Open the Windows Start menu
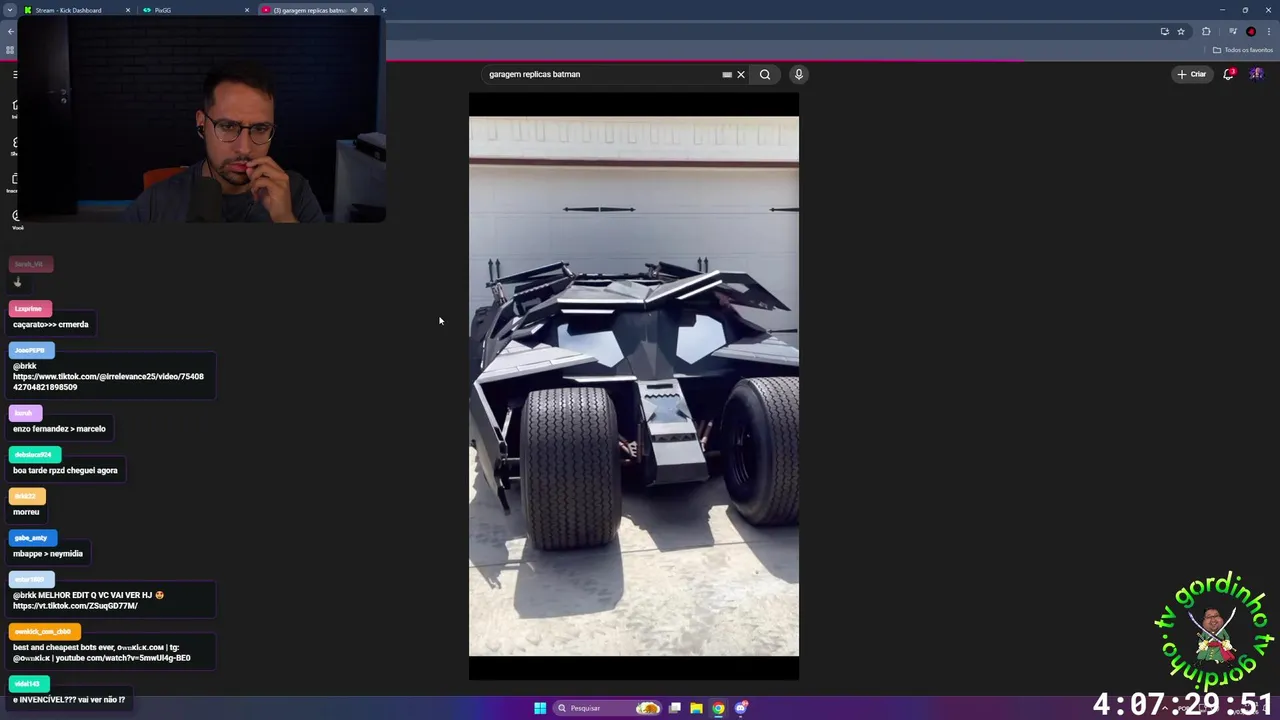This screenshot has width=1280, height=720. tap(540, 708)
